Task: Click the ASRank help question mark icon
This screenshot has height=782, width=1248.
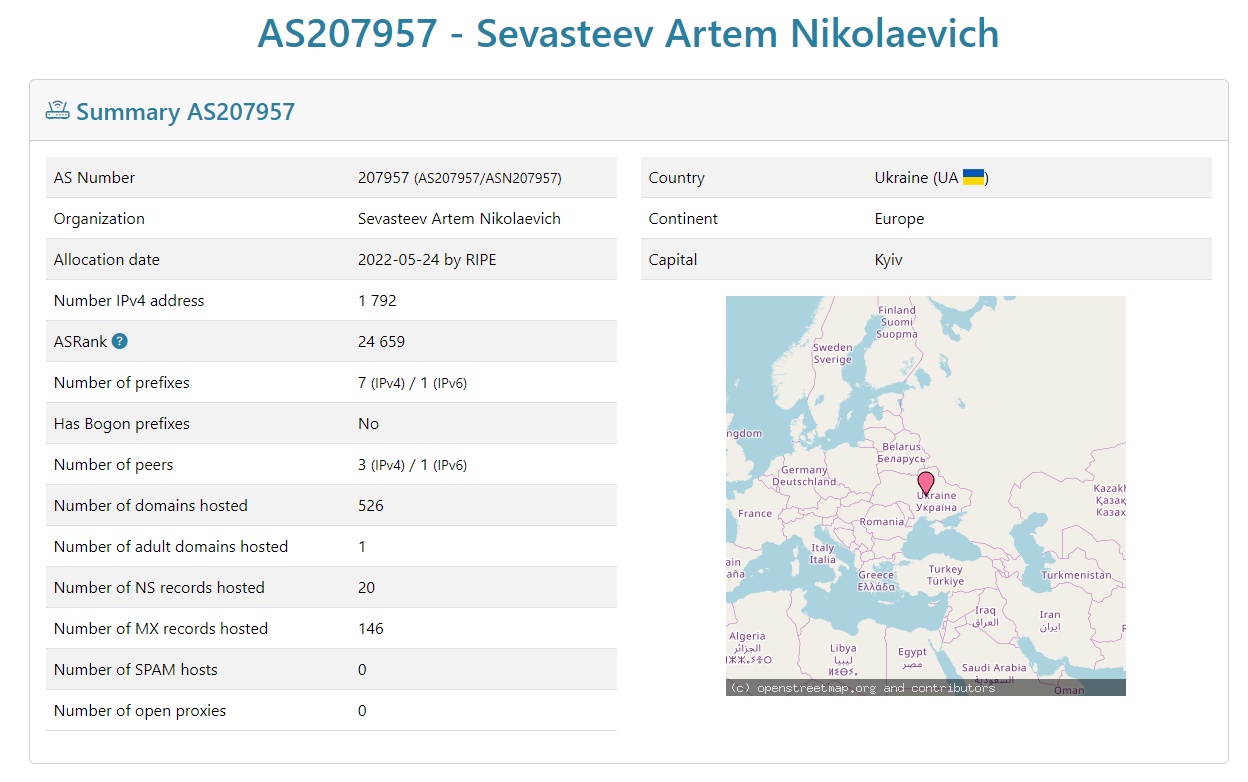Action: point(120,341)
